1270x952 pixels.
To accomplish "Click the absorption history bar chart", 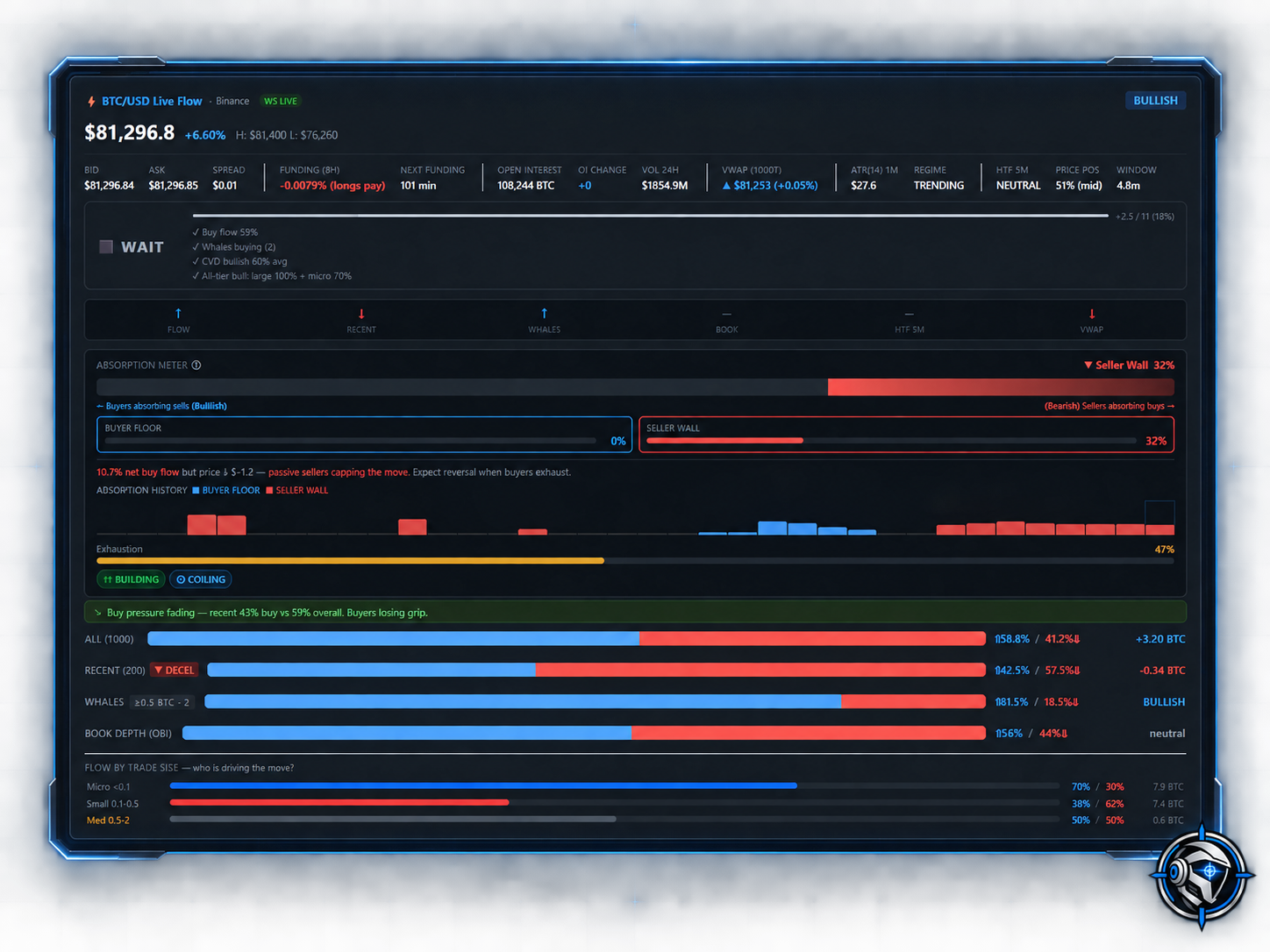I will point(635,518).
